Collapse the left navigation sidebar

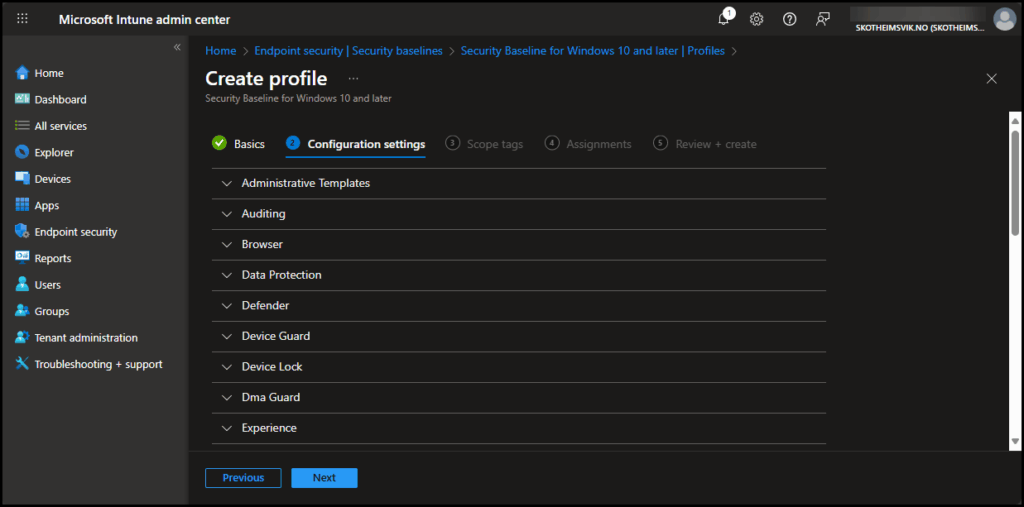tap(177, 47)
